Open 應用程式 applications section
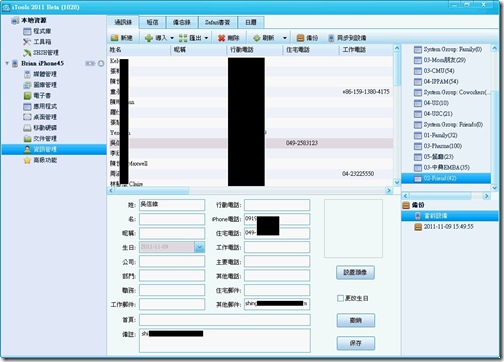 [41, 106]
